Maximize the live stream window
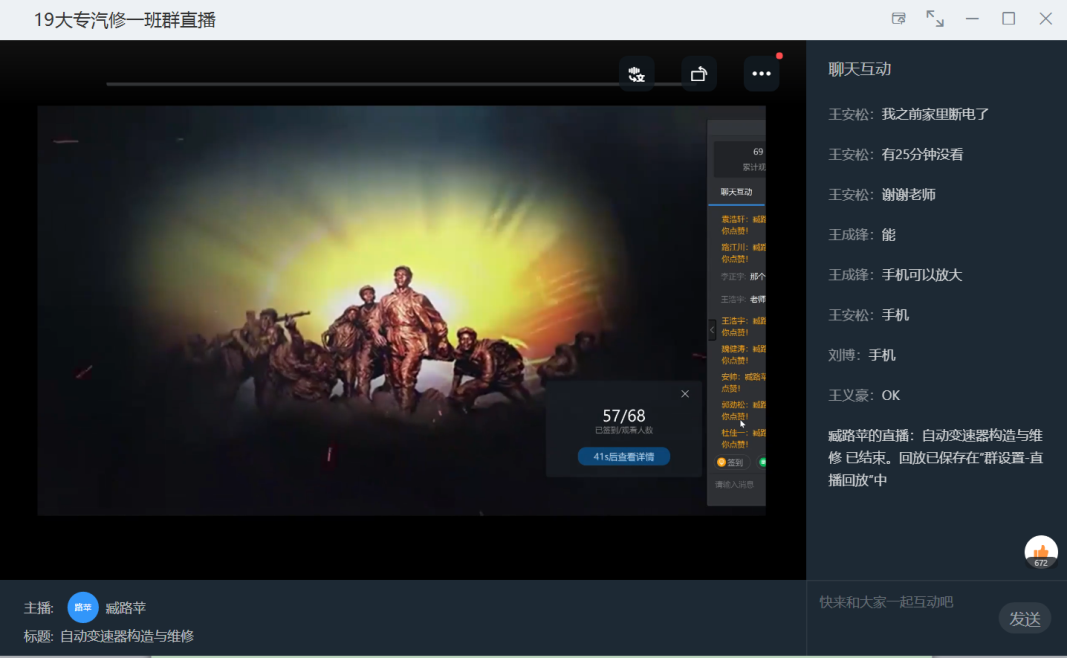The image size is (1067, 658). tap(1008, 19)
